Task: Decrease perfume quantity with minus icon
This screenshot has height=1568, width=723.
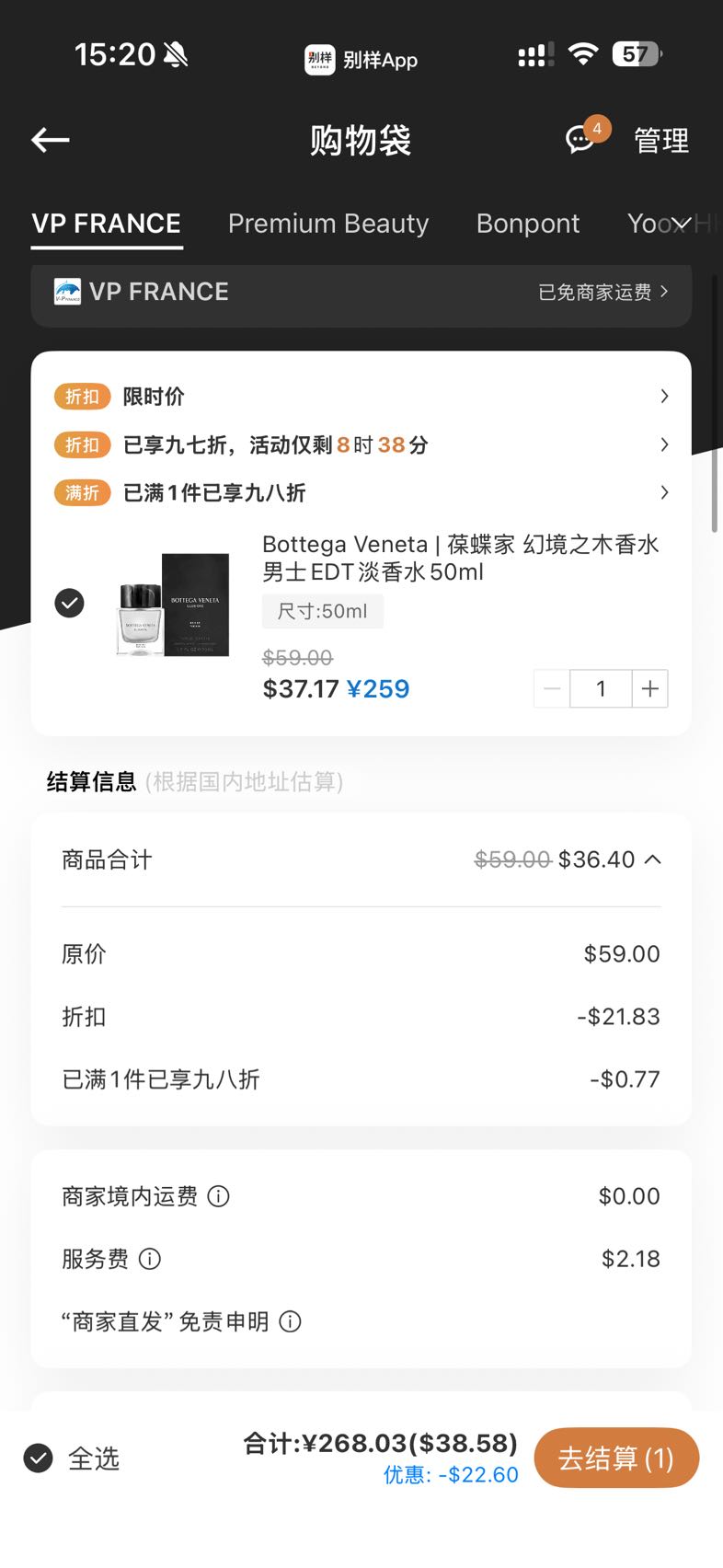Action: point(552,688)
